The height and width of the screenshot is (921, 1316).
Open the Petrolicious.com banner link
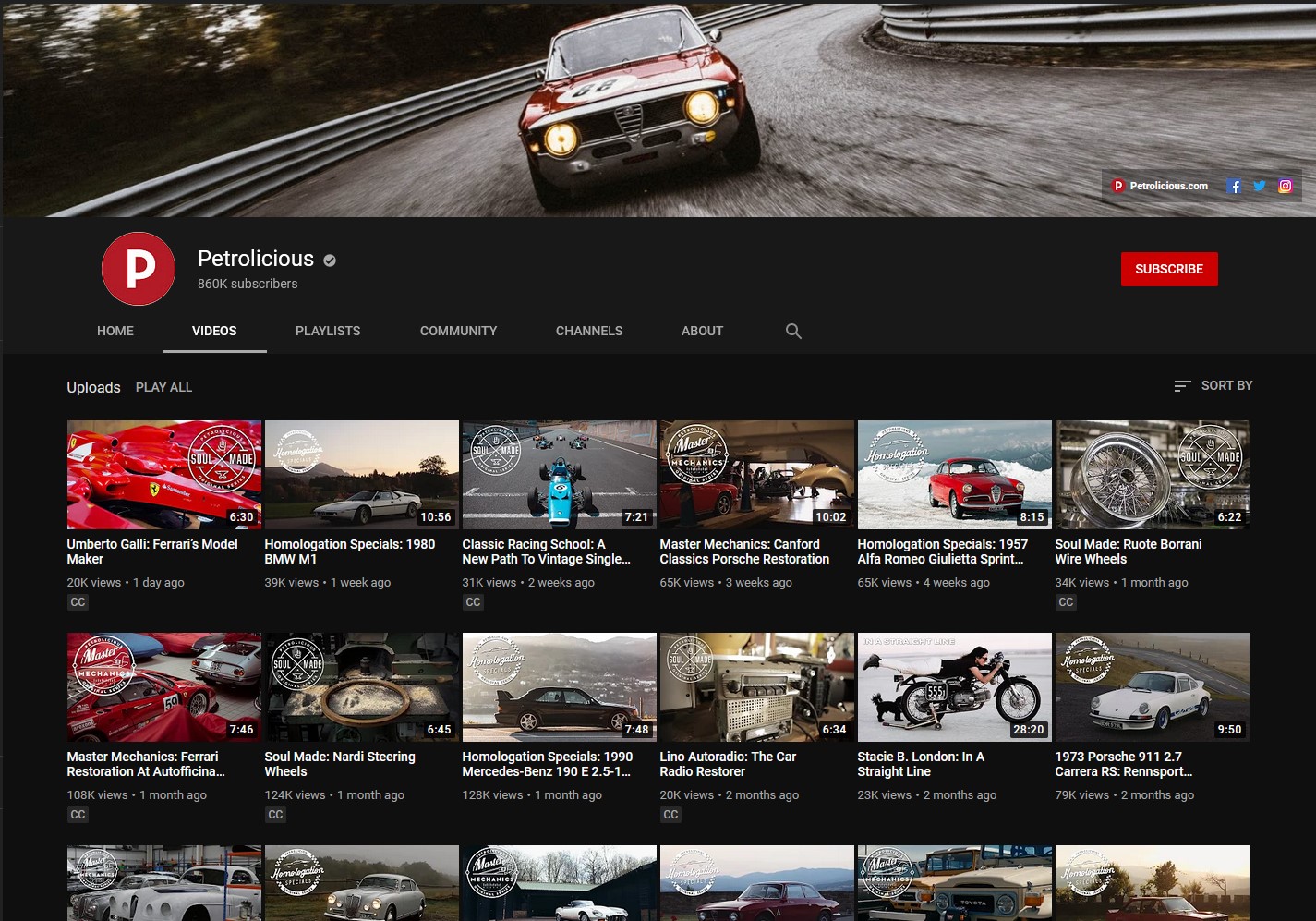click(1160, 186)
